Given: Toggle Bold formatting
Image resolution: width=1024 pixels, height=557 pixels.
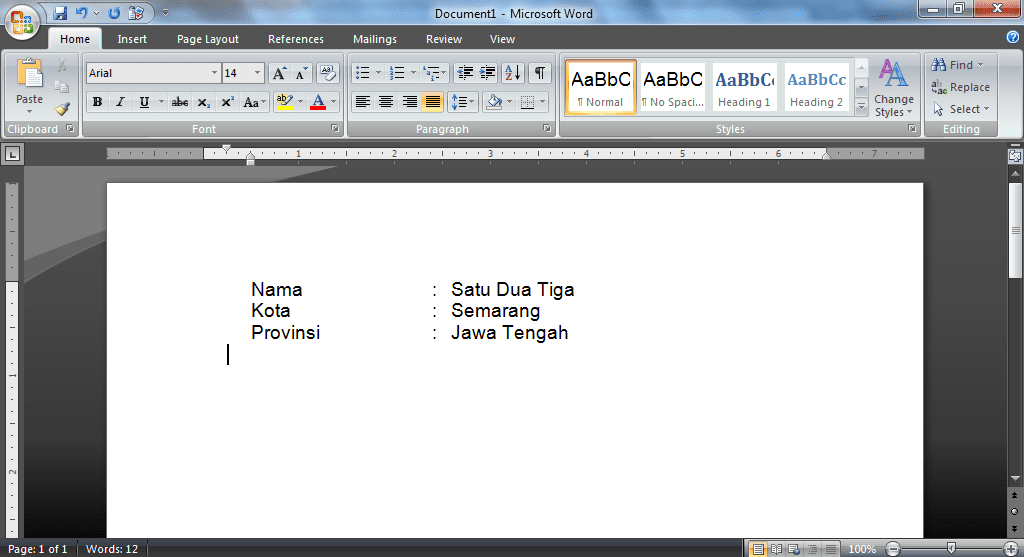Looking at the screenshot, I should tap(97, 102).
